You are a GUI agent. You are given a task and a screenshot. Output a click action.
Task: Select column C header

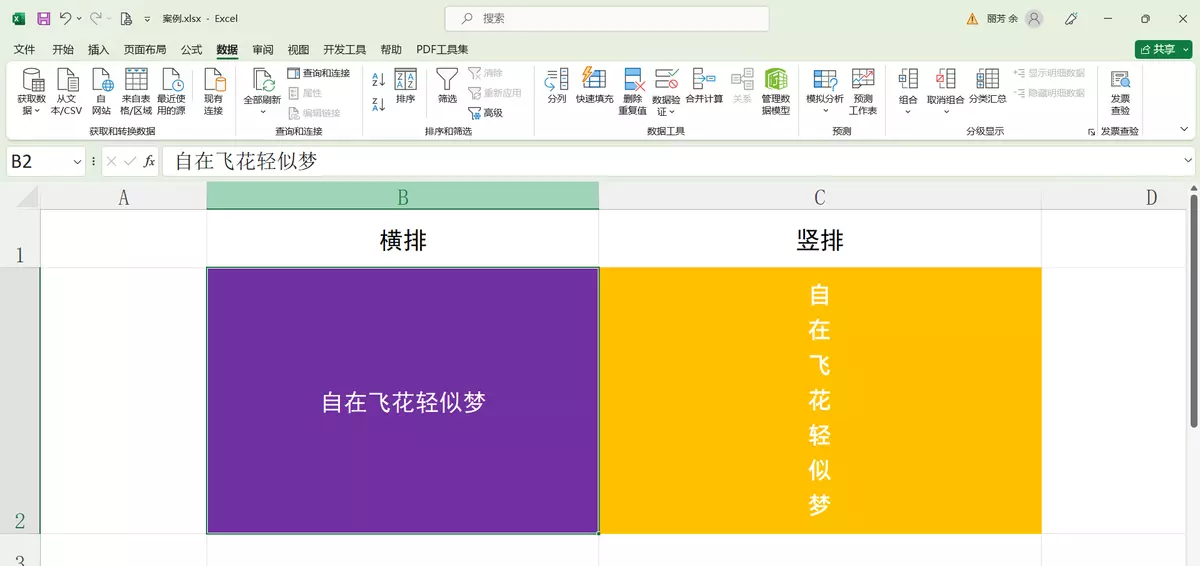tap(820, 196)
